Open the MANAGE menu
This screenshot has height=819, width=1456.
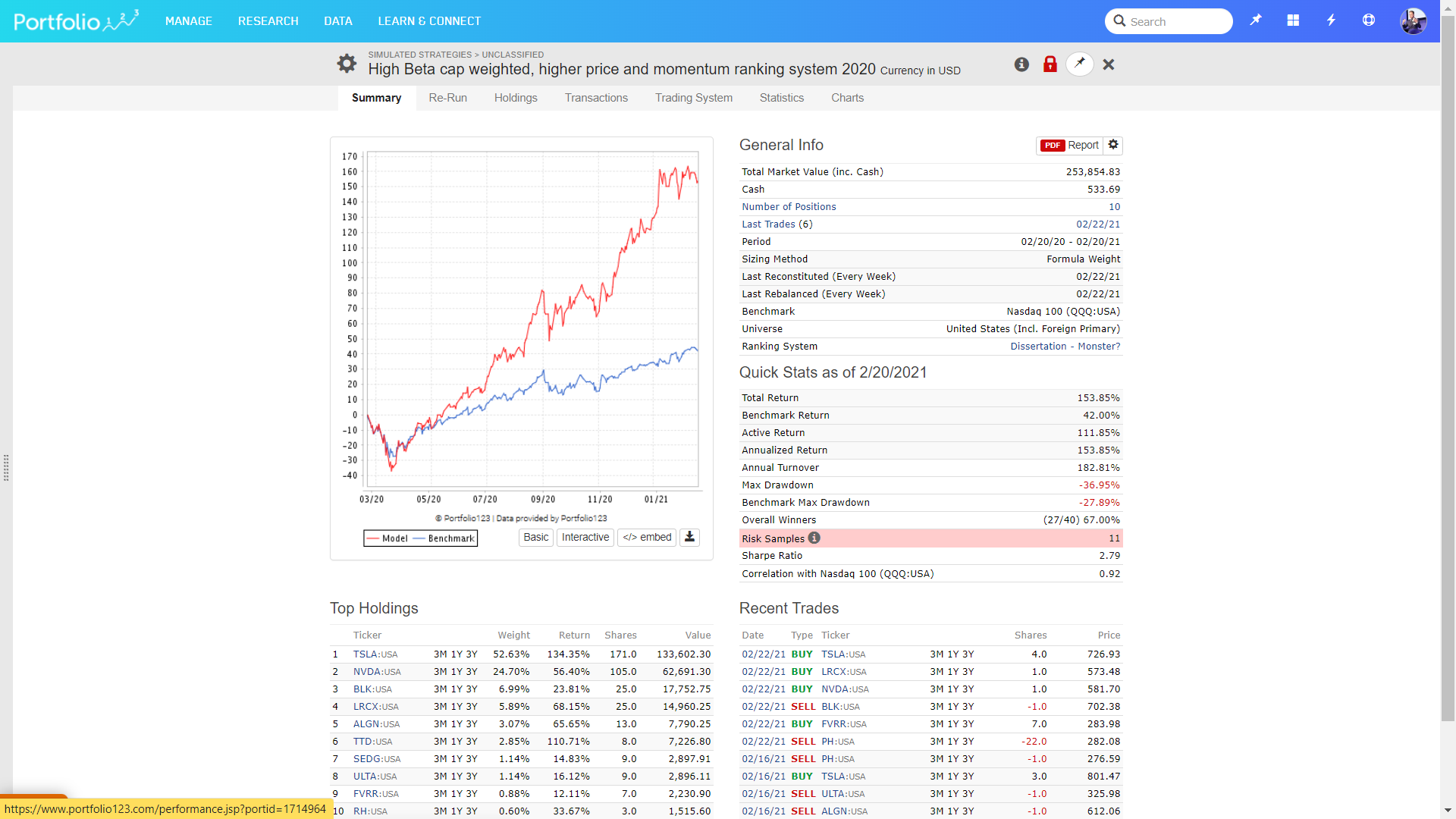[189, 21]
